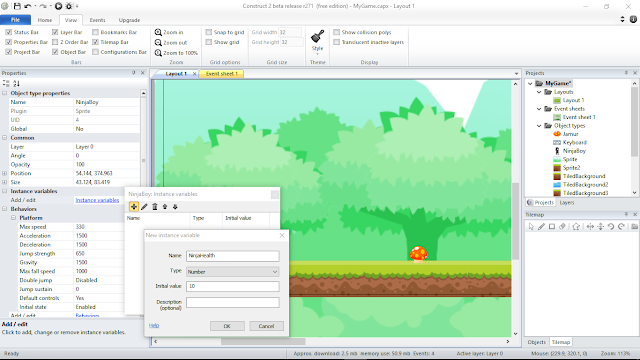Switch to the Events ribbon tab
640x360 pixels.
coord(97,20)
